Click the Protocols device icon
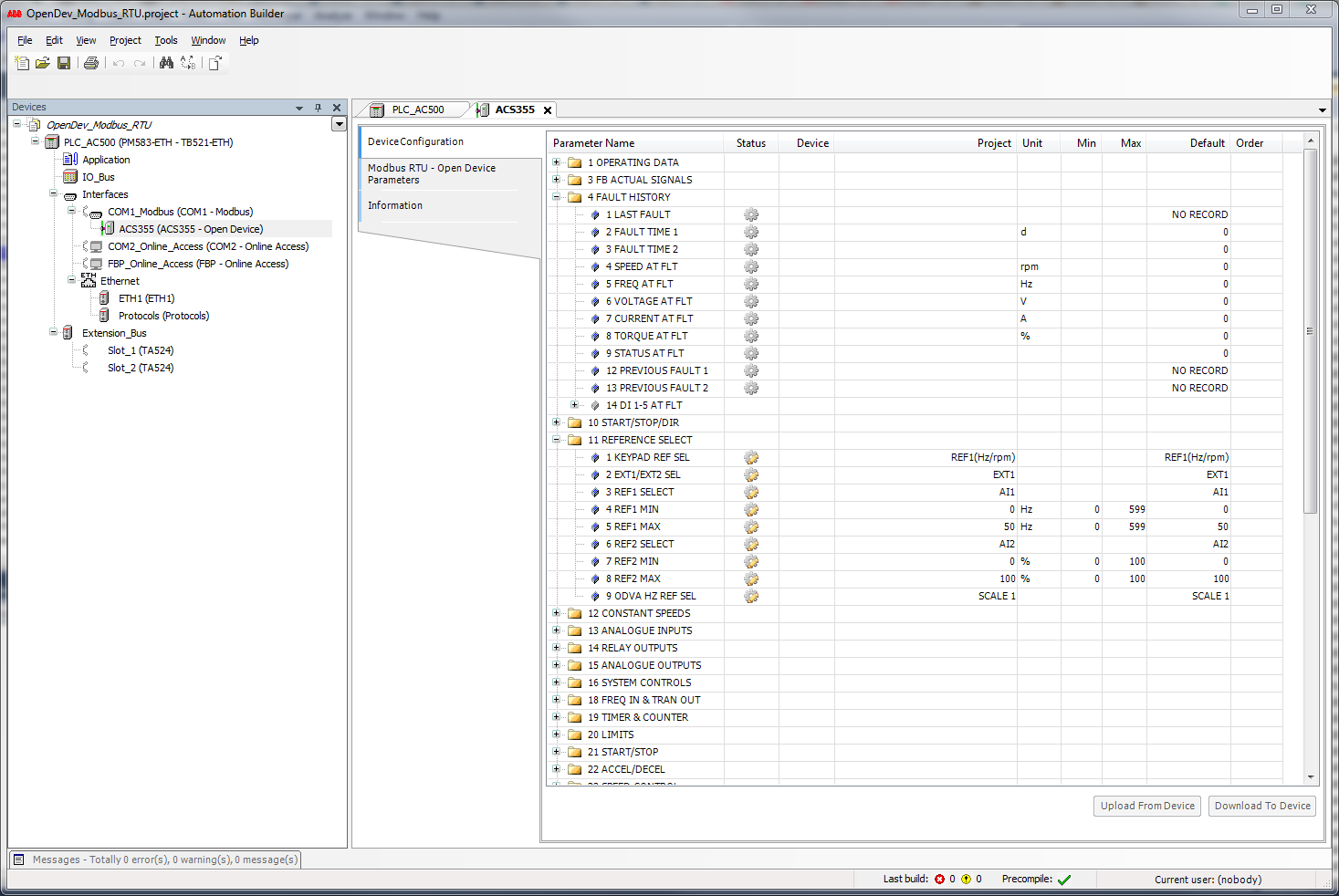This screenshot has width=1339, height=896. [x=104, y=316]
